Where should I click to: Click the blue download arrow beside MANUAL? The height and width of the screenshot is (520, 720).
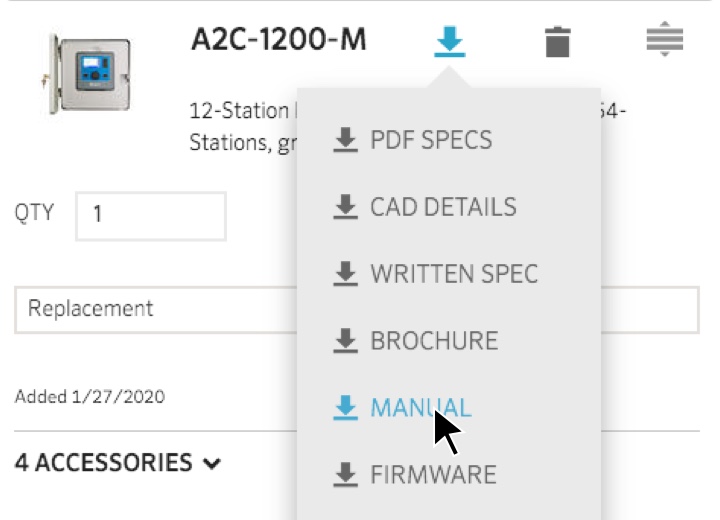click(x=345, y=407)
